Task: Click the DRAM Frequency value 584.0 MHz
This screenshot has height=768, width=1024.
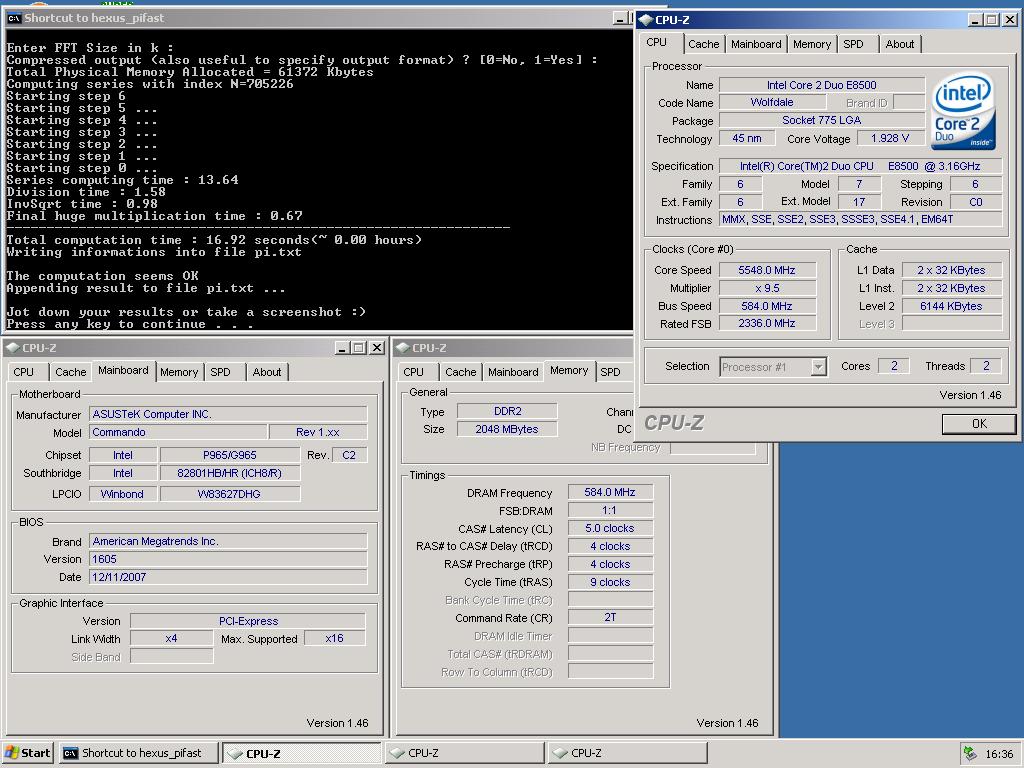Action: click(x=611, y=492)
